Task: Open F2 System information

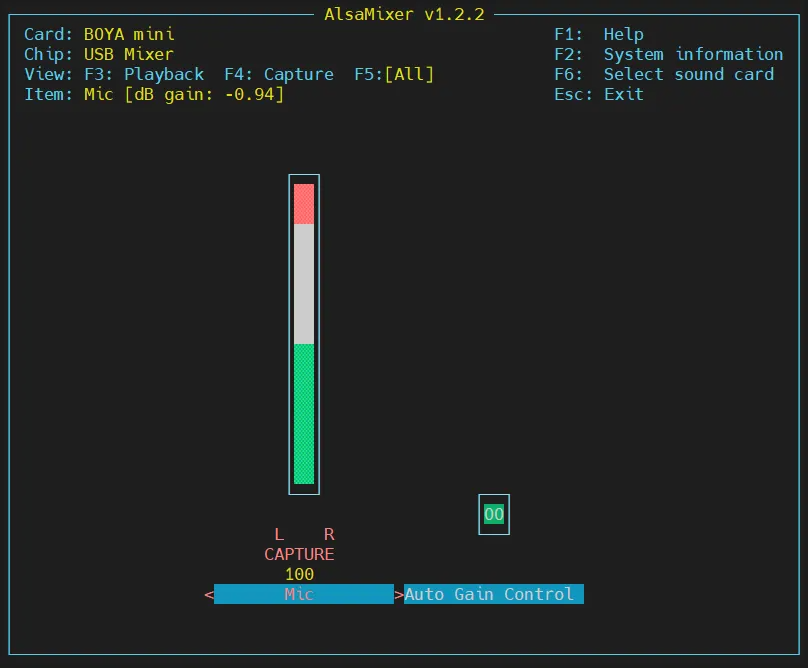Action: 668,54
